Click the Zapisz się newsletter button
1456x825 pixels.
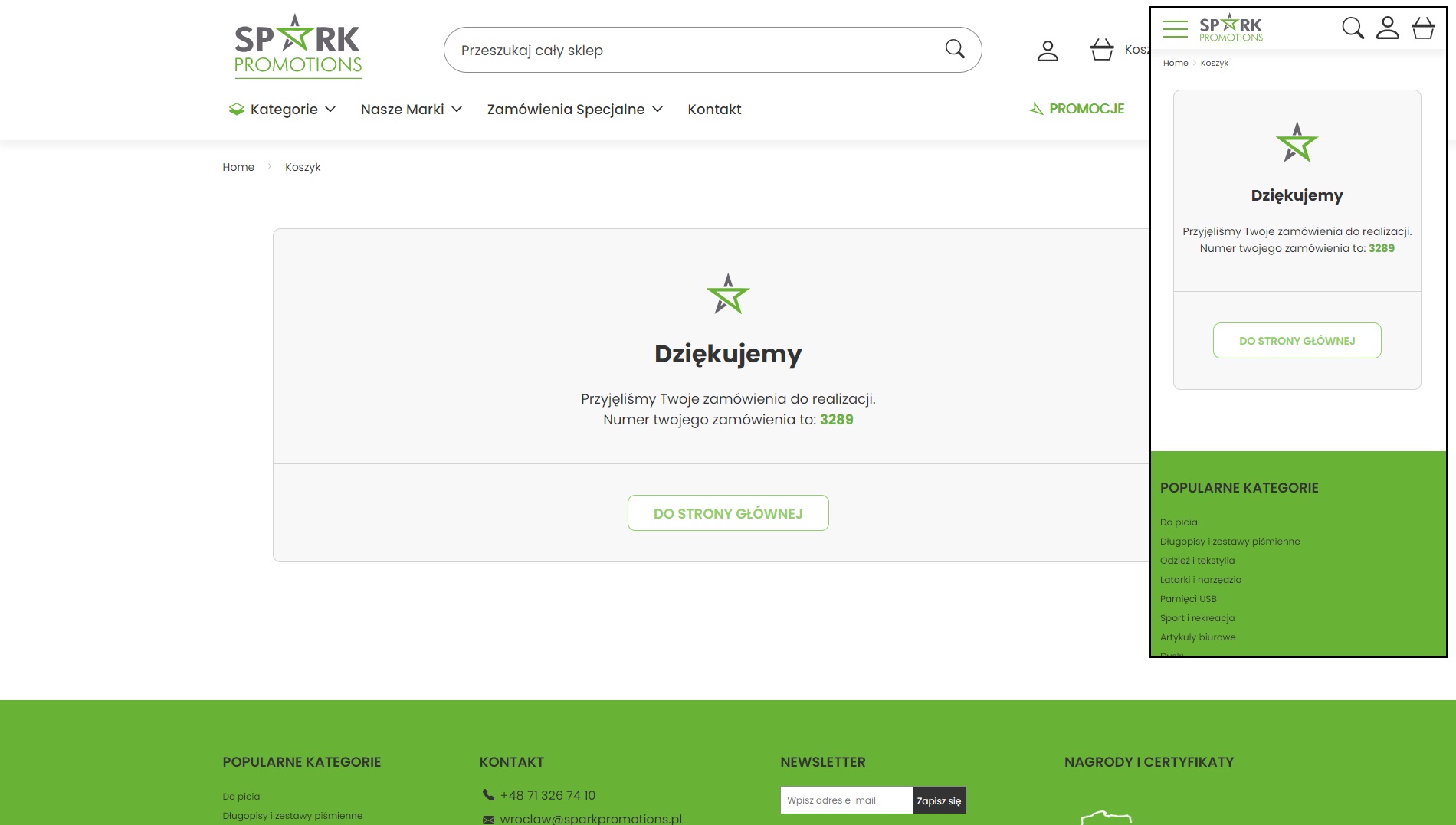(x=939, y=800)
